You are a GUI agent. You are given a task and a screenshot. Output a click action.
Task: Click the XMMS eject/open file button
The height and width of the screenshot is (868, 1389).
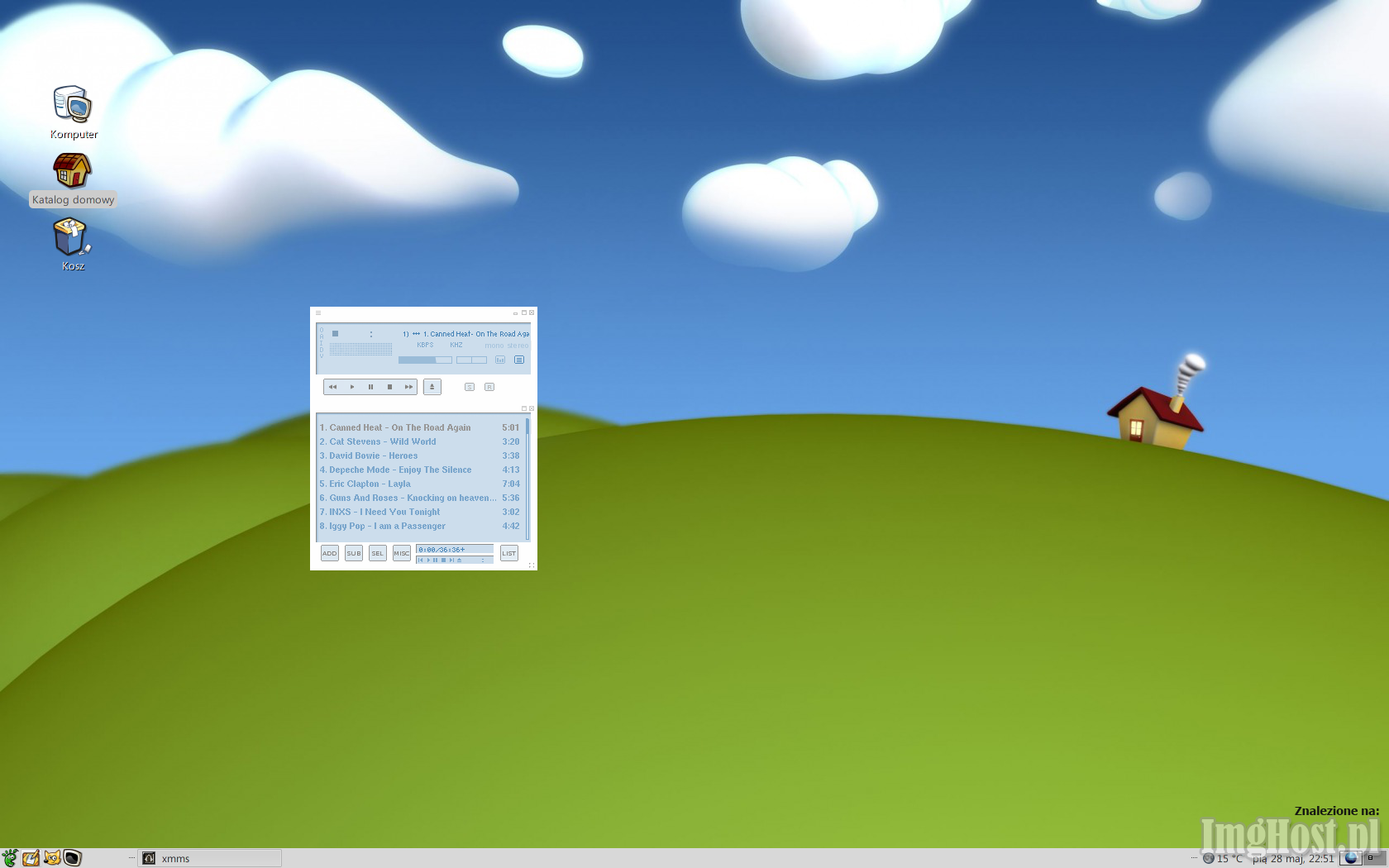click(432, 387)
